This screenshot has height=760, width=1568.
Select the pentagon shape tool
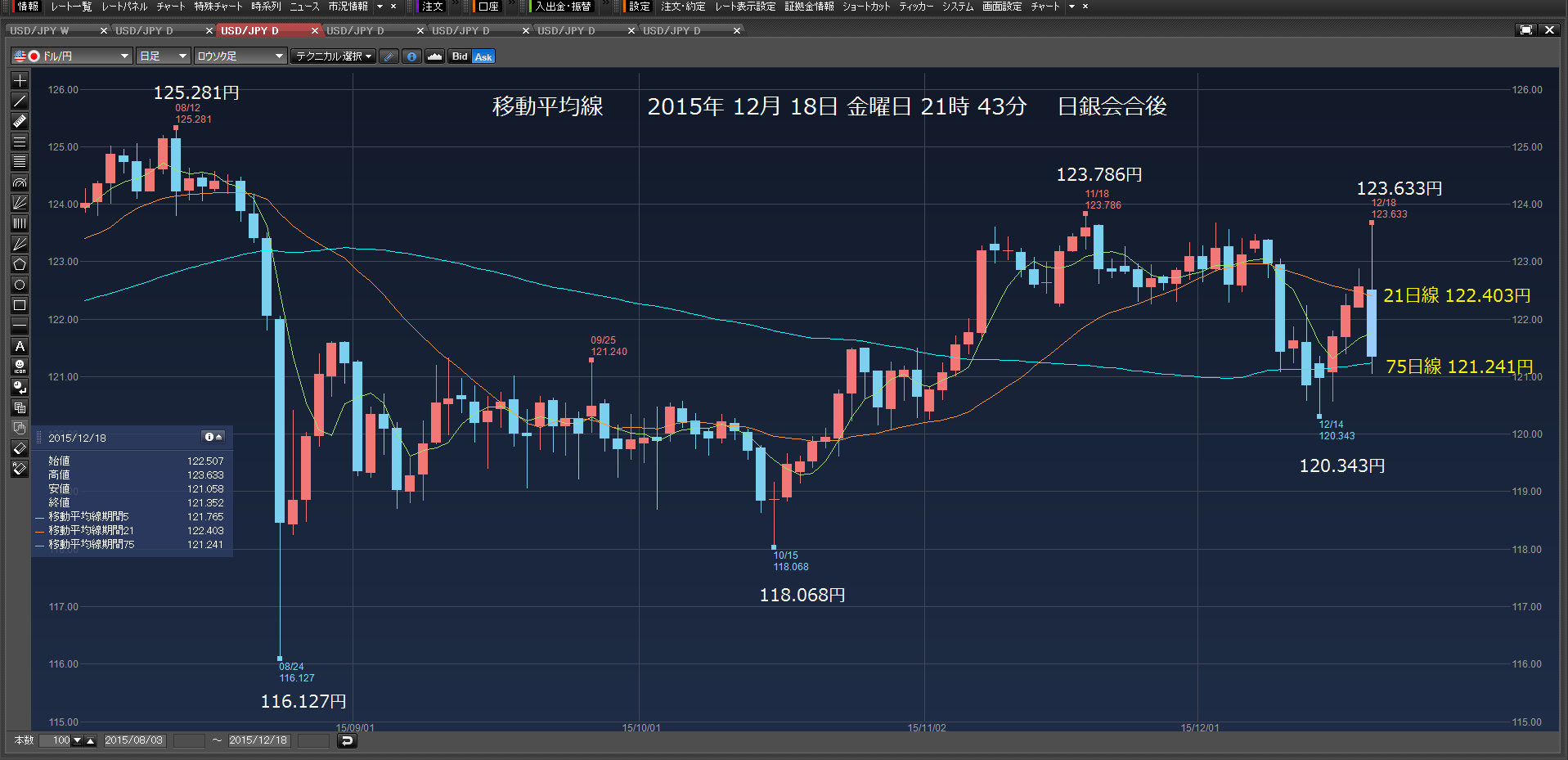tap(20, 264)
